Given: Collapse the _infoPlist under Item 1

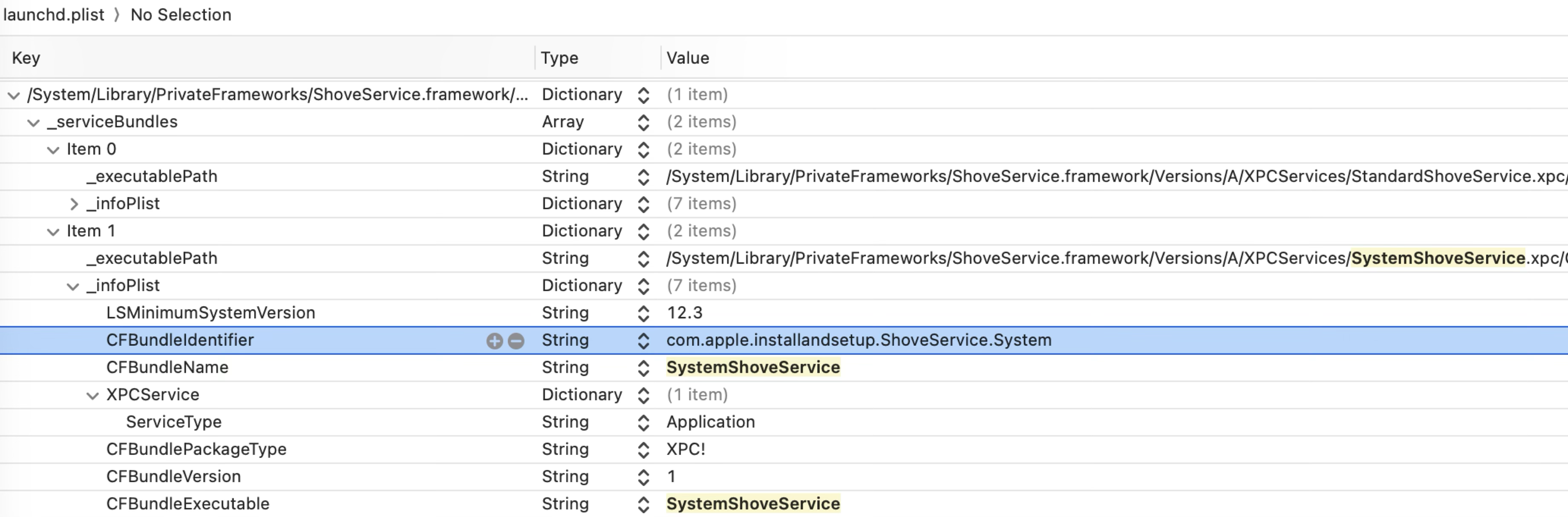Looking at the screenshot, I should coord(73,287).
